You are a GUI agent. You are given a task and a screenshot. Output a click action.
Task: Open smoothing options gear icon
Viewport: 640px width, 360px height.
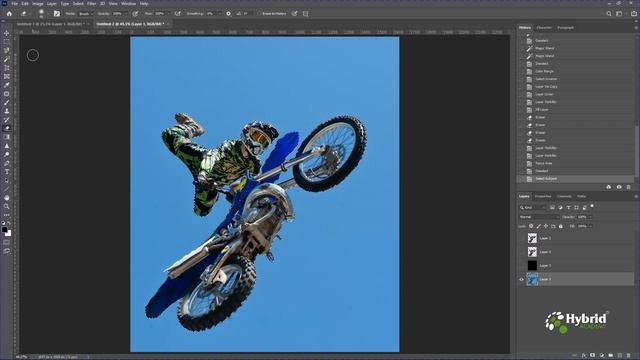(x=228, y=13)
